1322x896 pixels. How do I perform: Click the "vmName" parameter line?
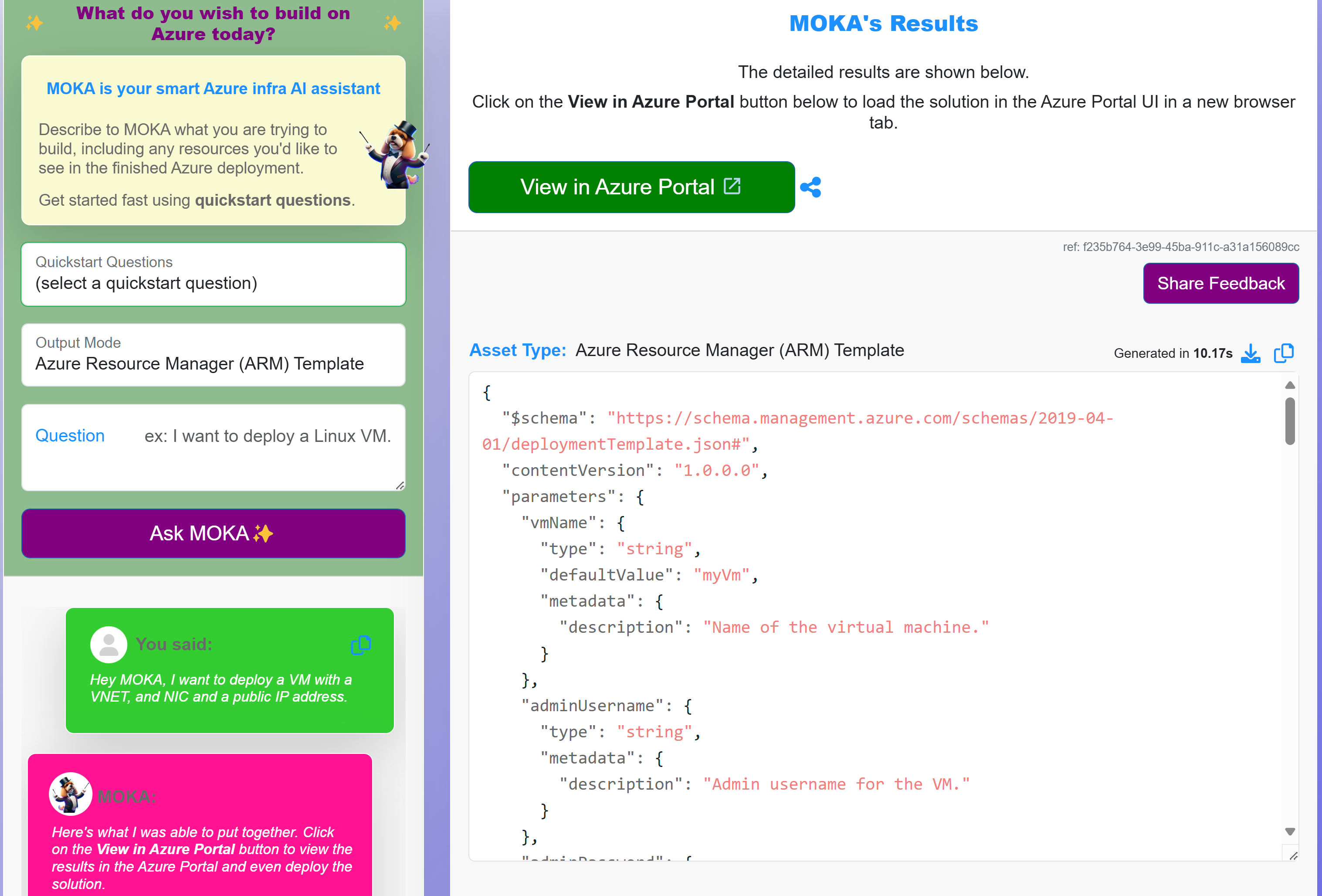(x=573, y=523)
